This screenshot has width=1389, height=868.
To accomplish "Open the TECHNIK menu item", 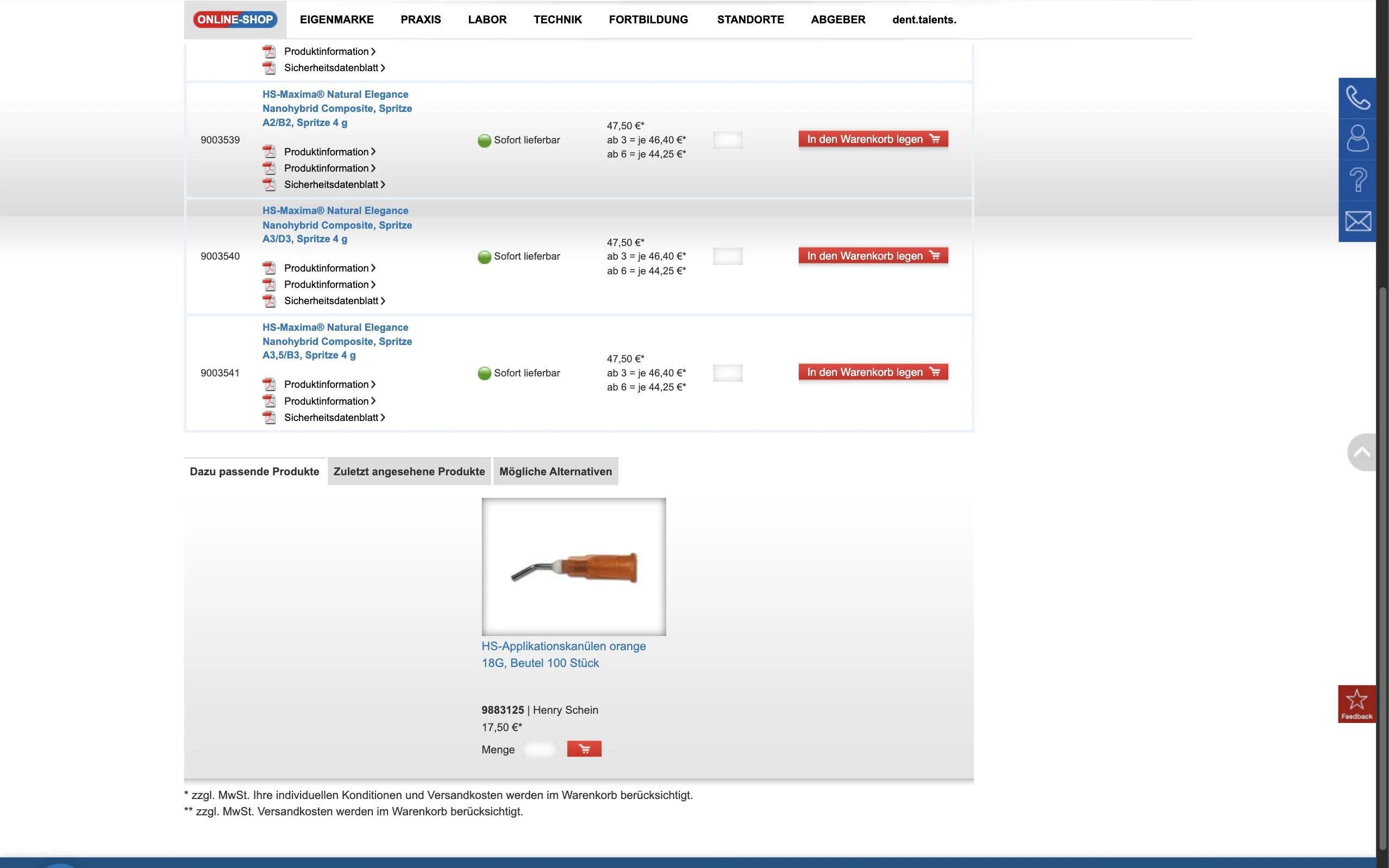I will 558,20.
